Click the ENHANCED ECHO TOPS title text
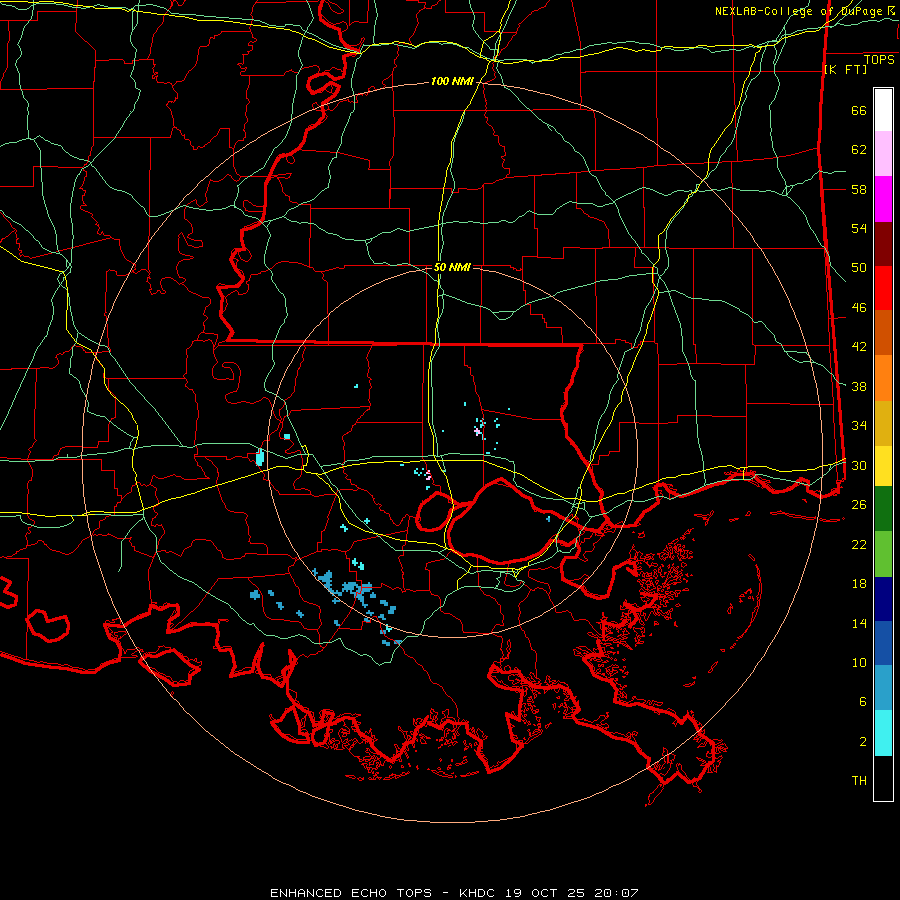The image size is (900, 900). point(351,893)
